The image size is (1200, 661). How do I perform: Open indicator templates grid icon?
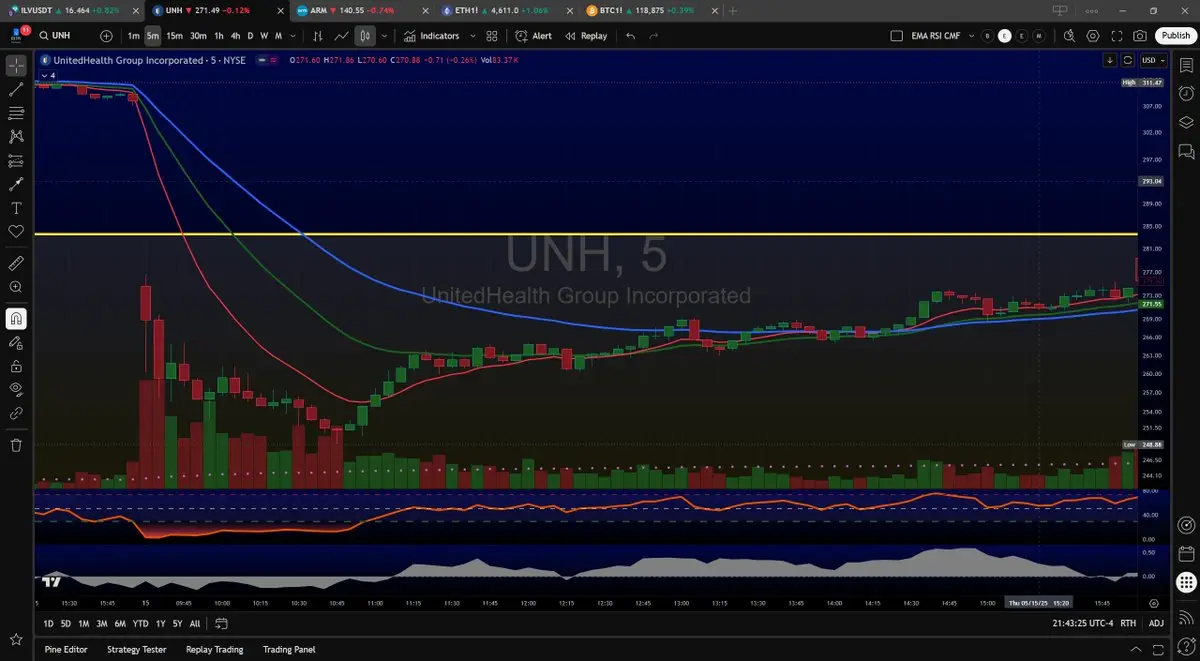(x=492, y=35)
